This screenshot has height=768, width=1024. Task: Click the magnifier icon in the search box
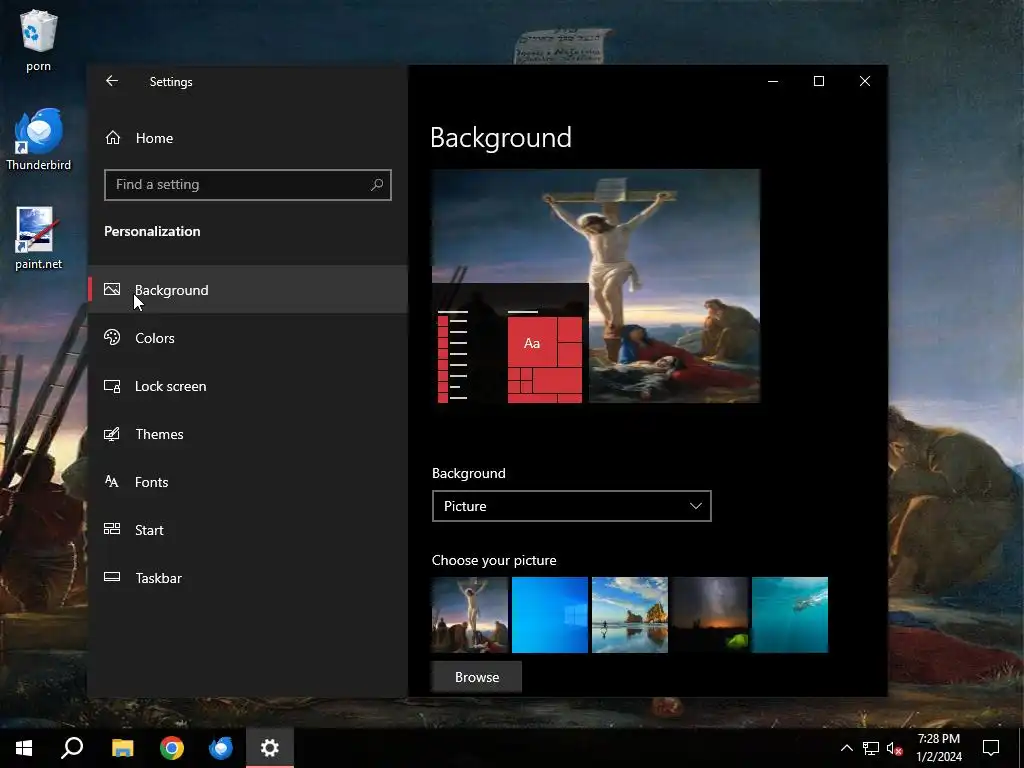point(377,185)
